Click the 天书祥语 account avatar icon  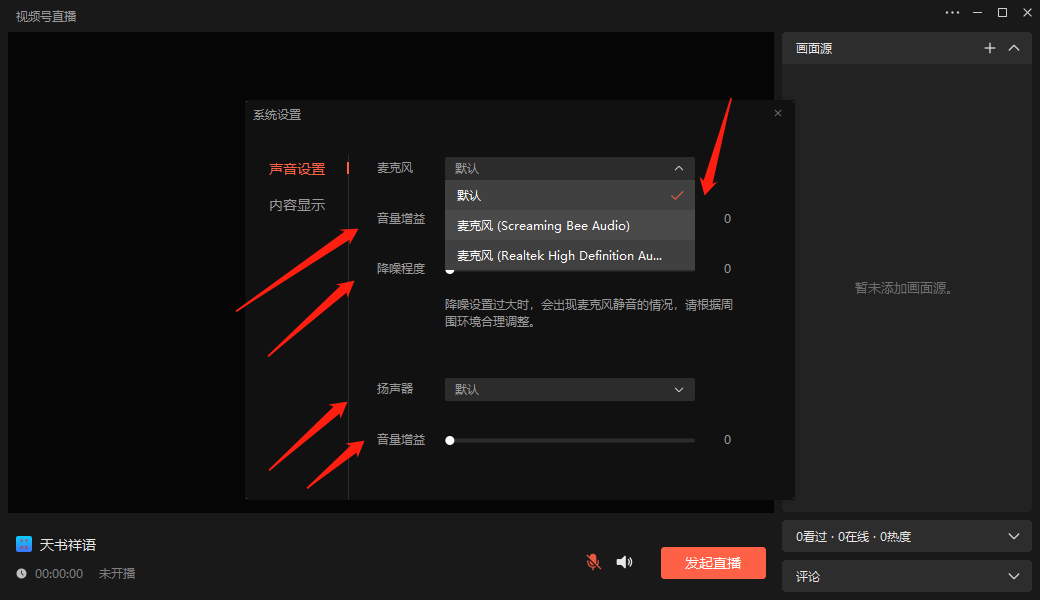click(x=24, y=544)
